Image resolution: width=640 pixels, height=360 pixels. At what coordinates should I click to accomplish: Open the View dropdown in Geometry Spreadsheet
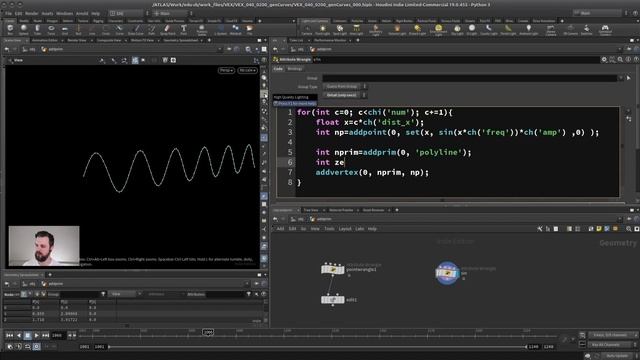[x=124, y=294]
